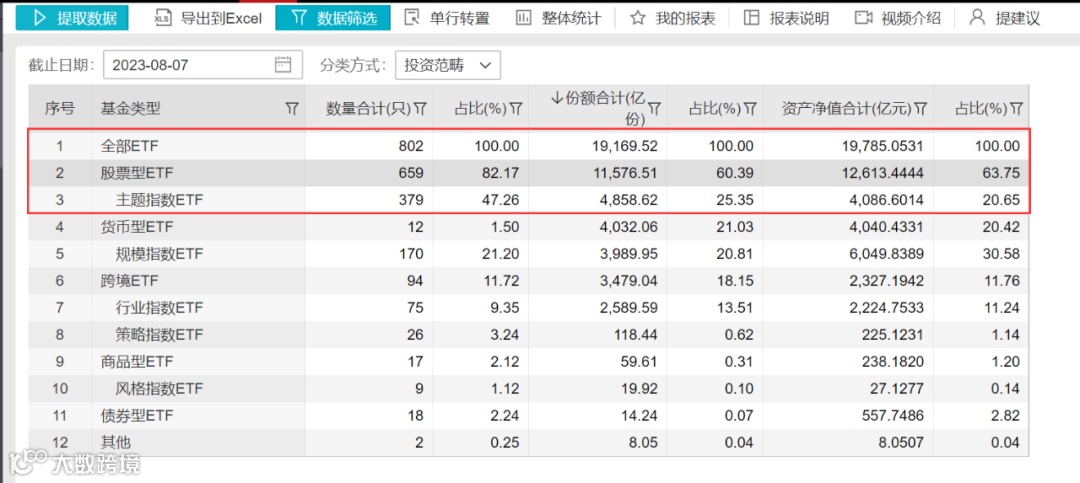The image size is (1080, 483).
Task: Select the 风格指数ETF row
Action: pos(528,388)
